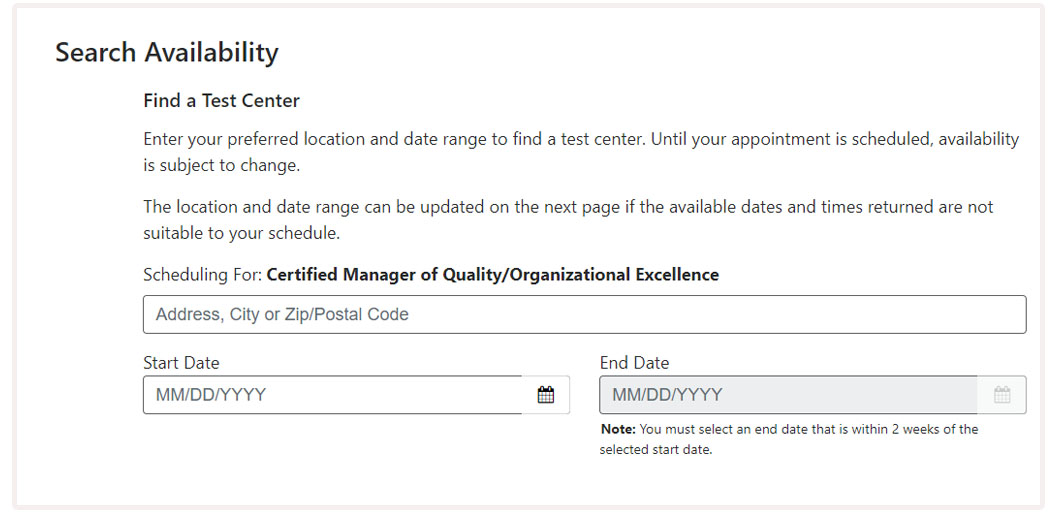Image resolution: width=1056 pixels, height=513 pixels.
Task: Focus the Address, City or Zip/Postal Code field
Action: click(x=585, y=314)
